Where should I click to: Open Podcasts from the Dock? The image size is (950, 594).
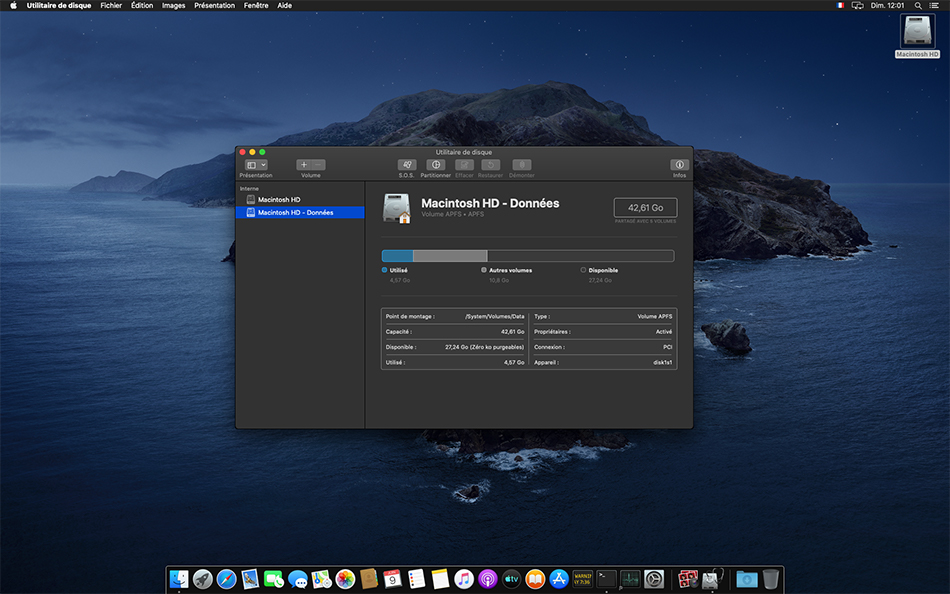(487, 579)
